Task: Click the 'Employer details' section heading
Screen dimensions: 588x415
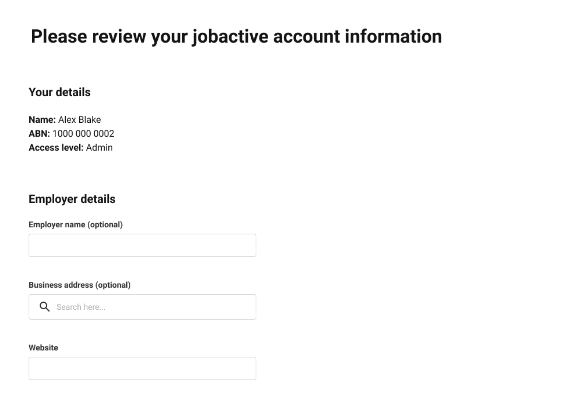Action: (x=72, y=199)
